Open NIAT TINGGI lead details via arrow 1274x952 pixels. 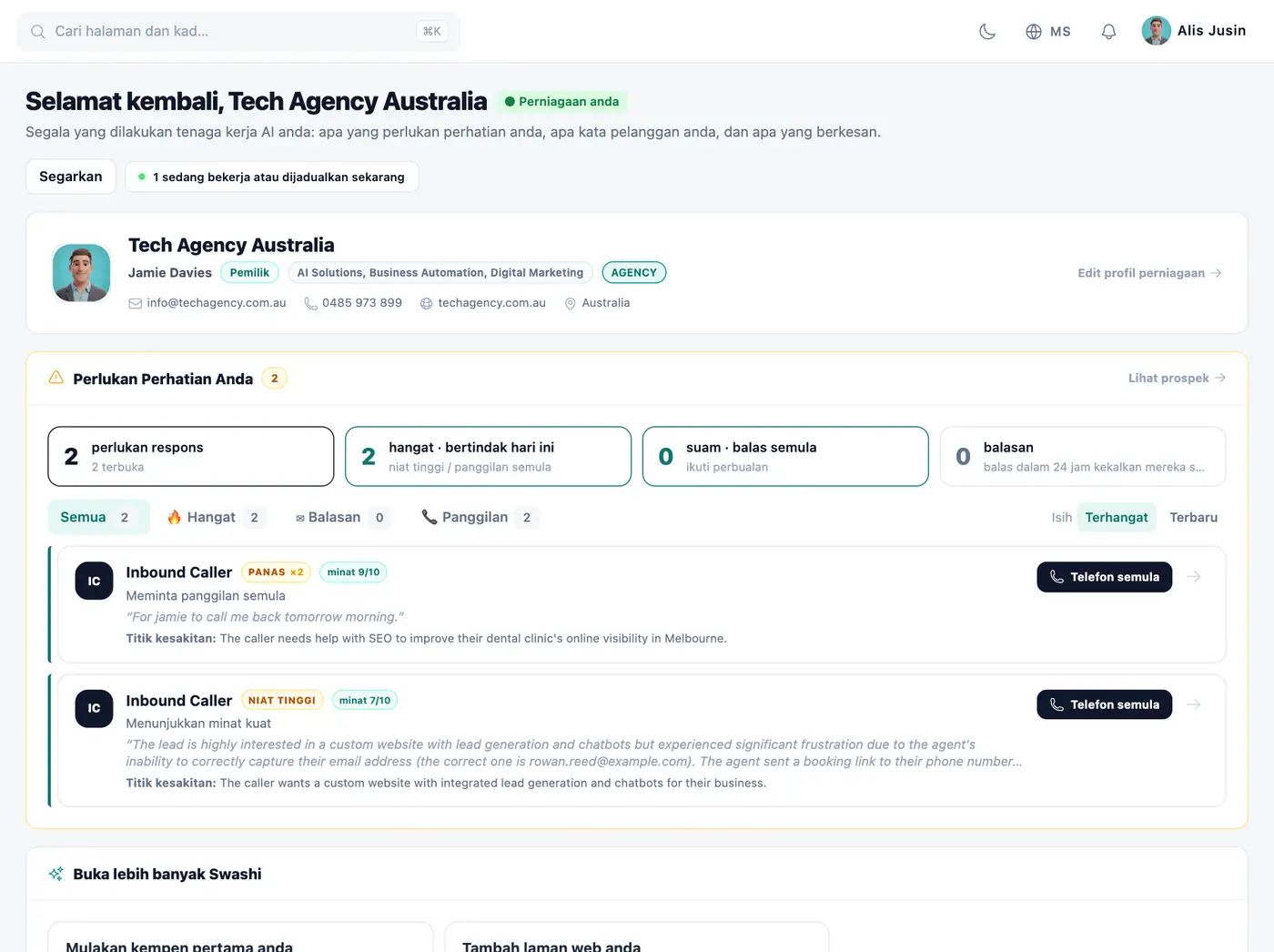[1194, 704]
